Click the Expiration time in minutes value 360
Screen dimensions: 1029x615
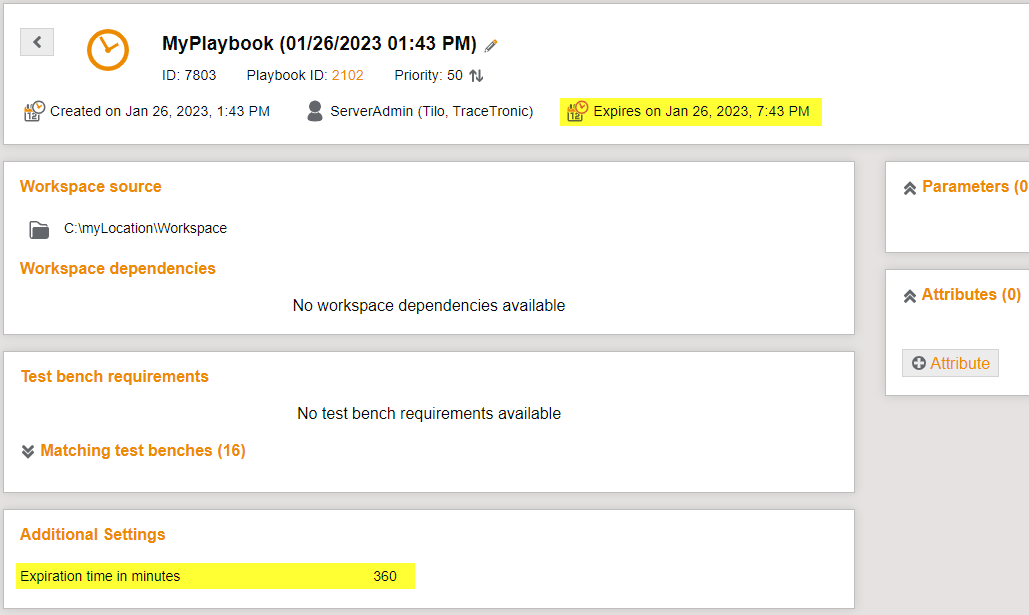tap(387, 576)
